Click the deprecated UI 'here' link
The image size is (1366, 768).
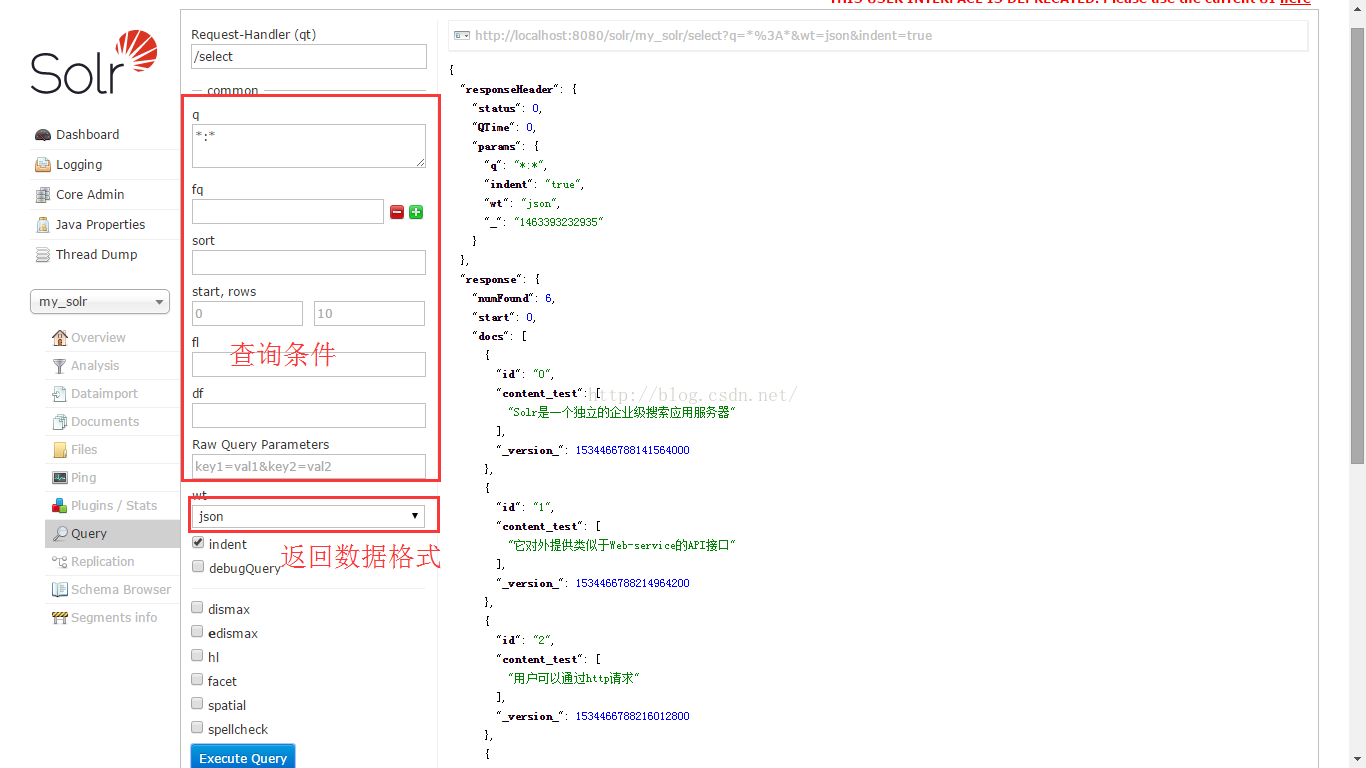[x=1295, y=2]
